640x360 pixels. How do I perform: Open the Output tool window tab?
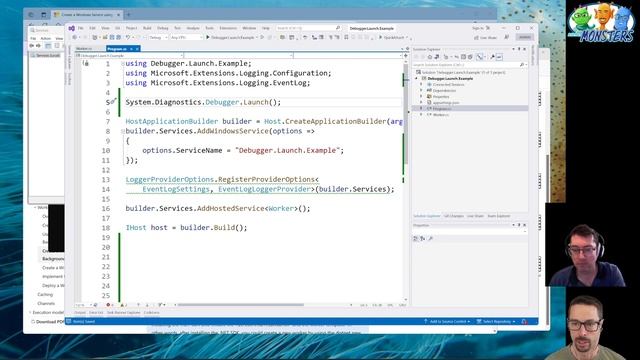tap(80, 313)
